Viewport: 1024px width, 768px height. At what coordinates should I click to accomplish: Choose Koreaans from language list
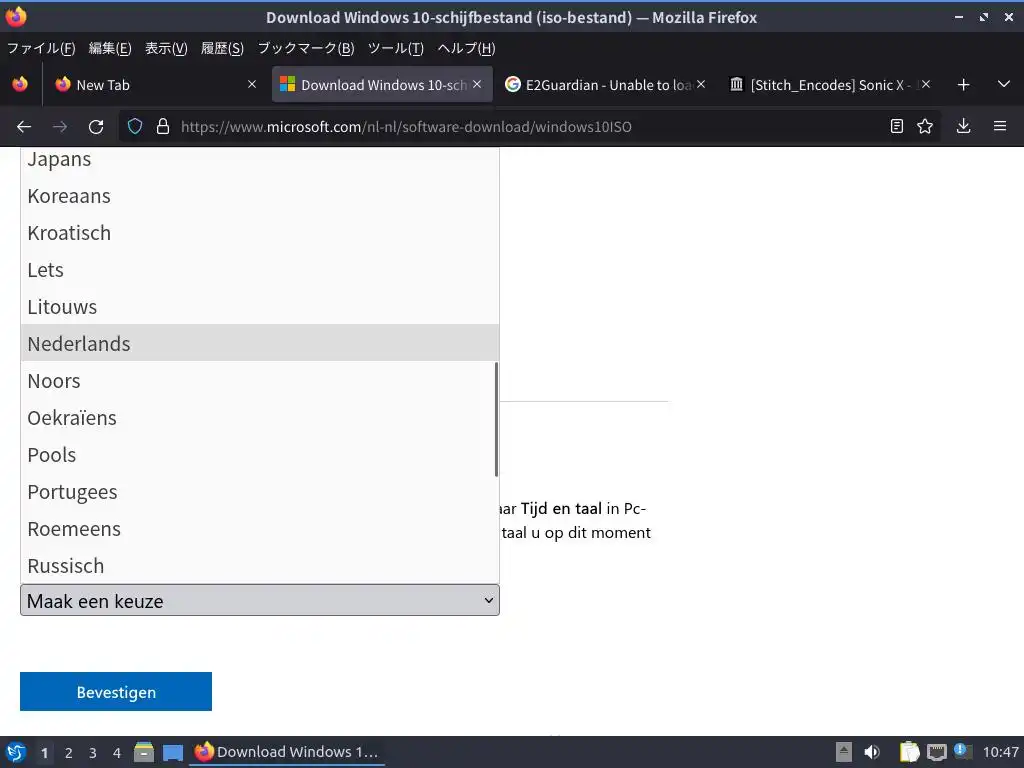[260, 196]
